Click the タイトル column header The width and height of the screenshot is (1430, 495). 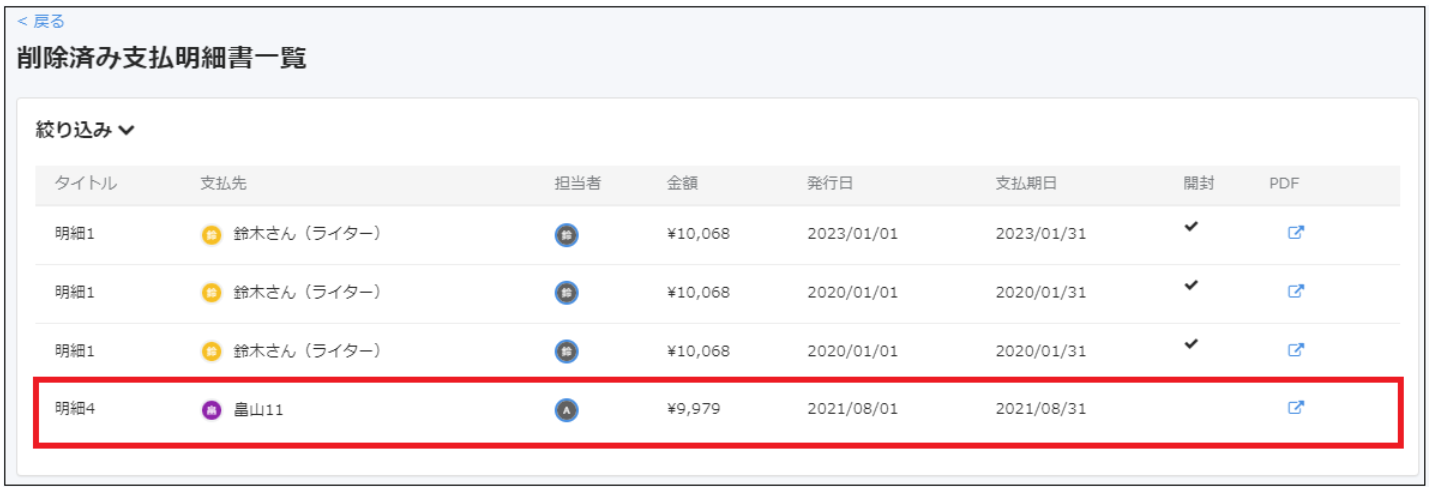tap(86, 184)
